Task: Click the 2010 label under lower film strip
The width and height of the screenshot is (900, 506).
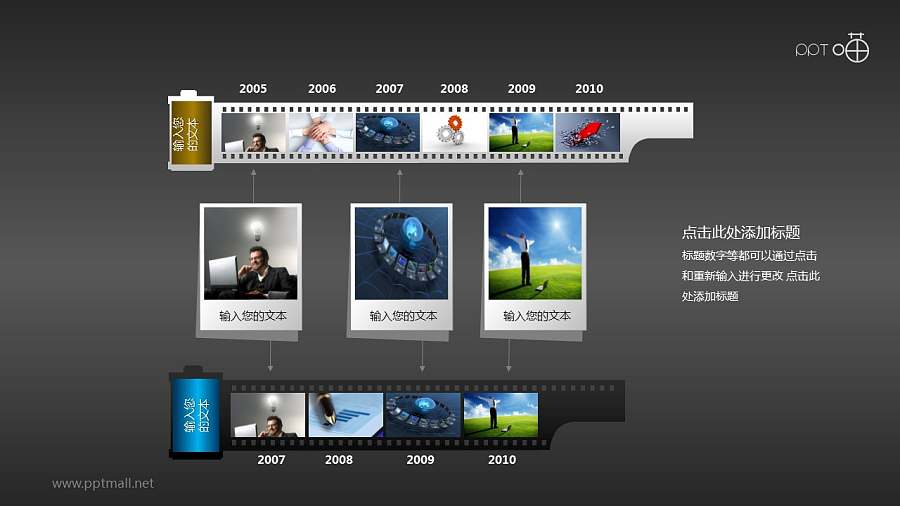Action: (x=502, y=460)
